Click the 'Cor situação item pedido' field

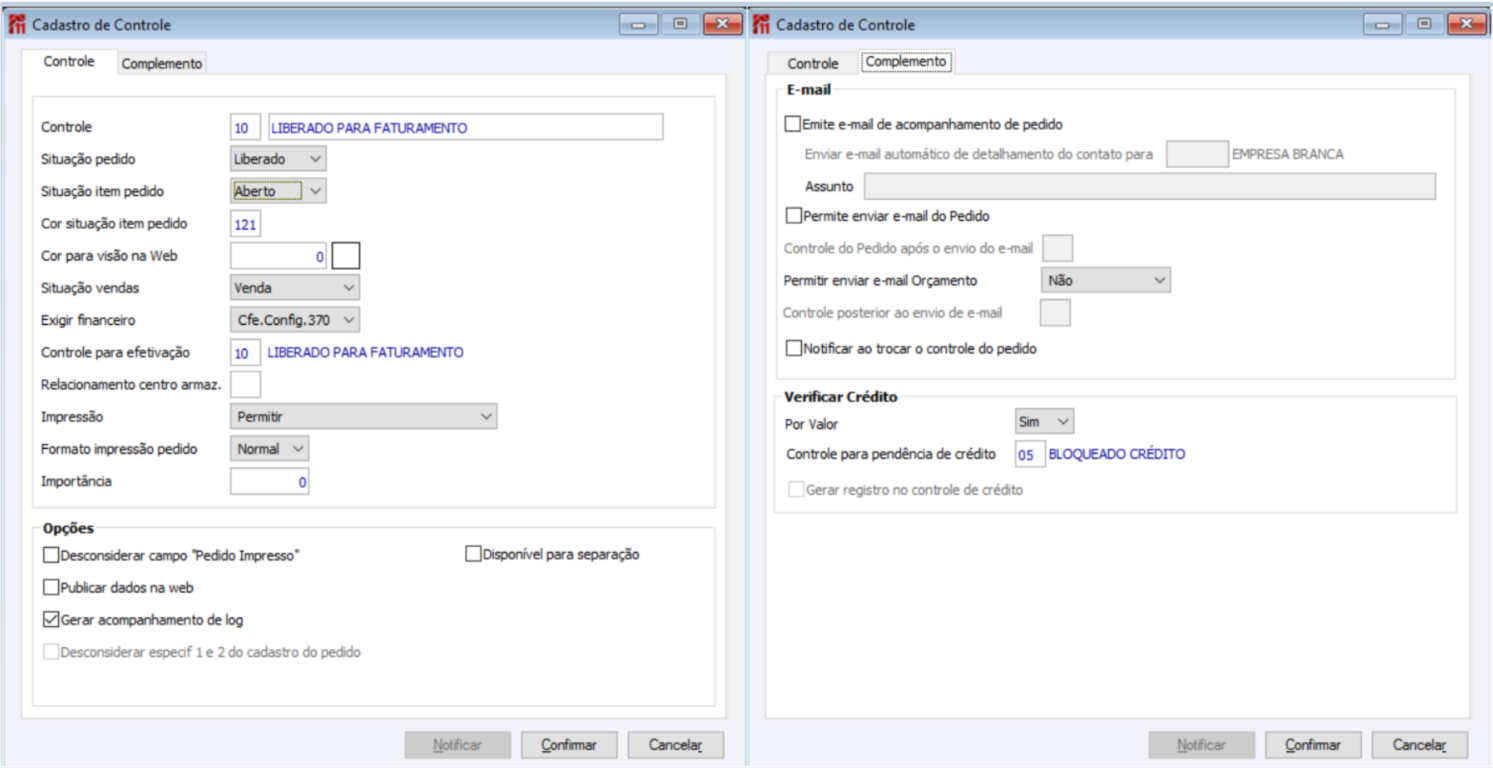(x=245, y=223)
